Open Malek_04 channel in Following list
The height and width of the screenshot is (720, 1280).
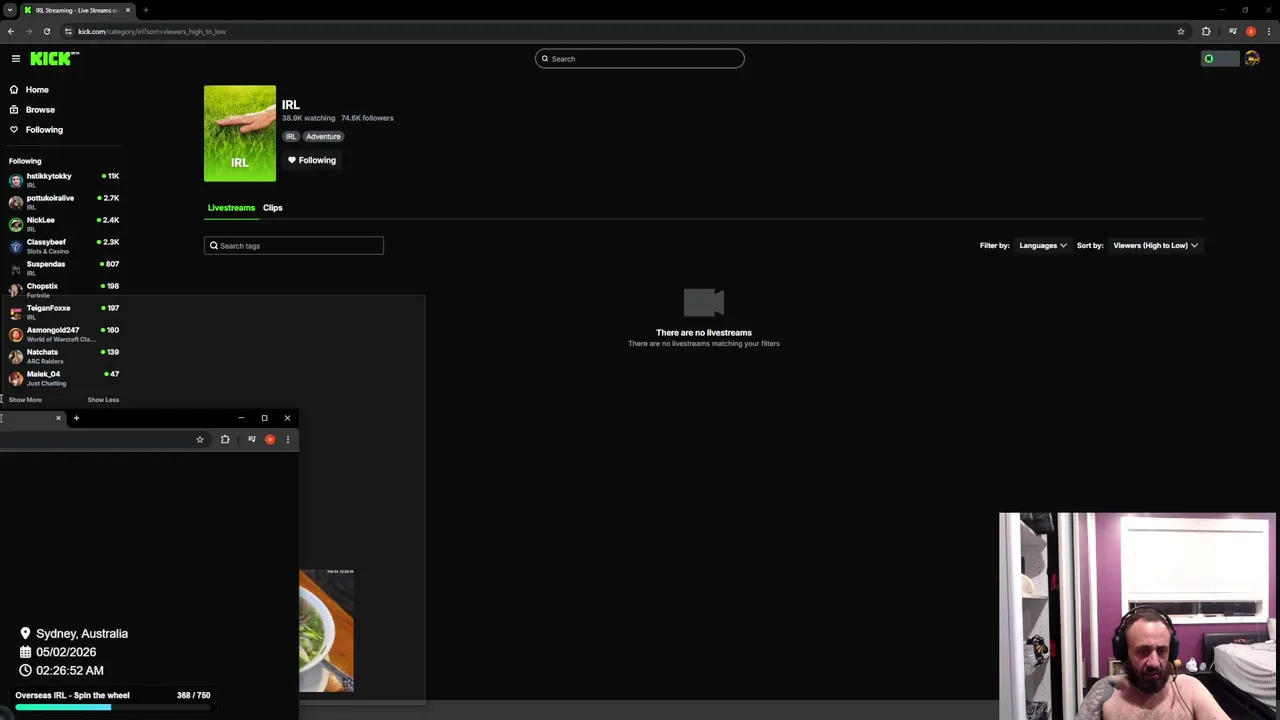pos(64,378)
